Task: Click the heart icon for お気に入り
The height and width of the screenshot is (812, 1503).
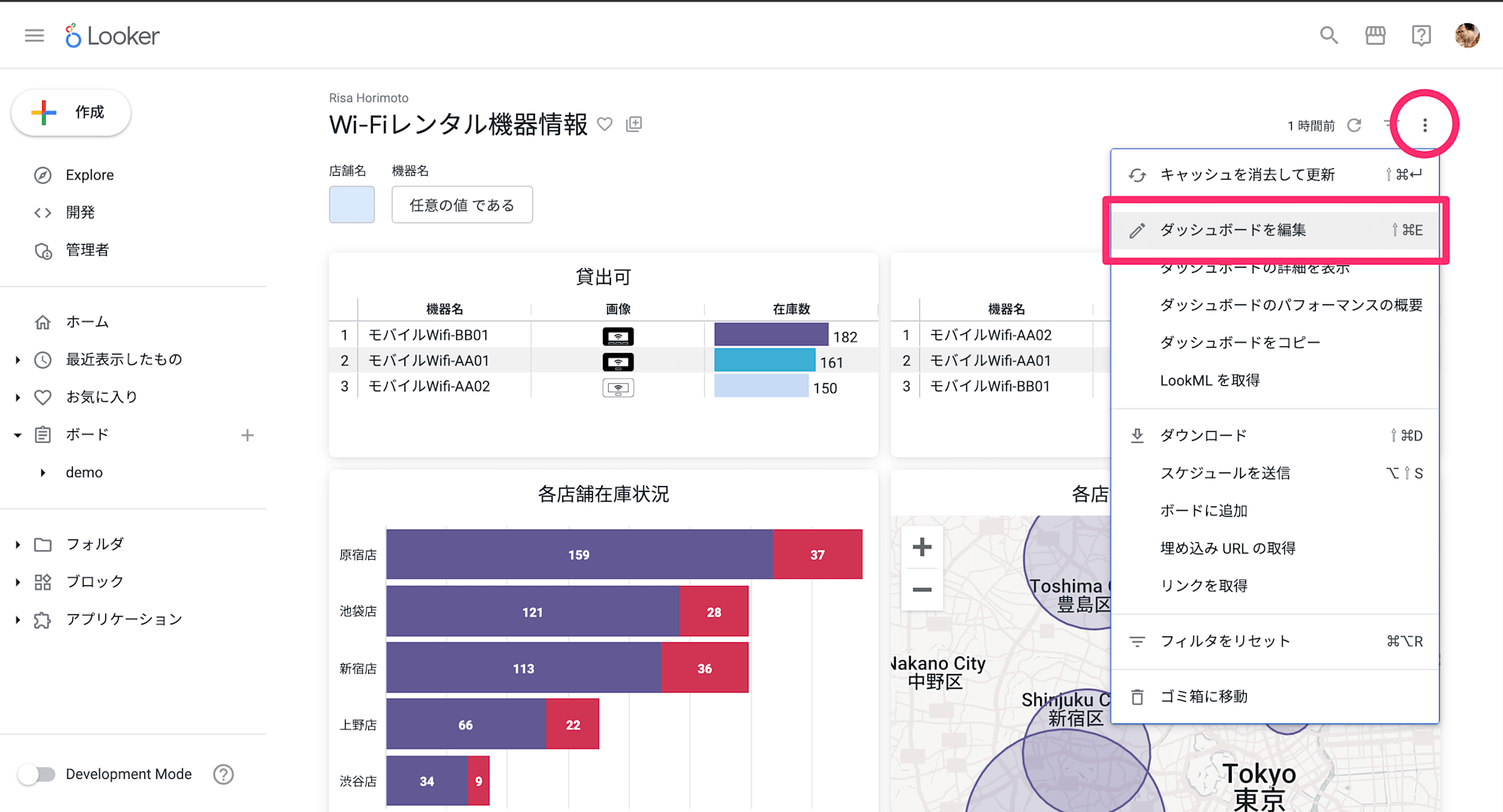Action: (x=43, y=397)
